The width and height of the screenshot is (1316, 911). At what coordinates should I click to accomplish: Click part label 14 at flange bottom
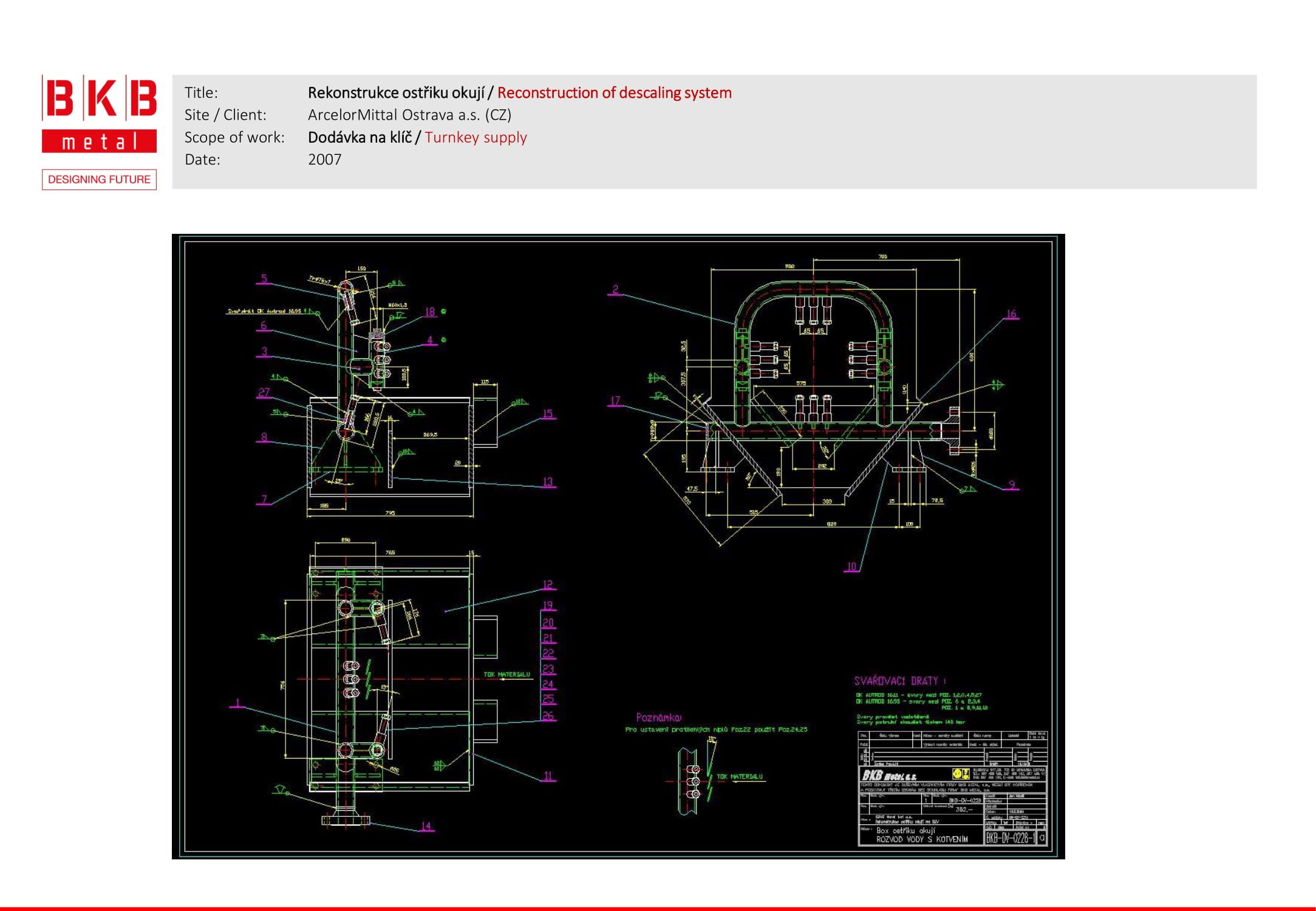[426, 826]
